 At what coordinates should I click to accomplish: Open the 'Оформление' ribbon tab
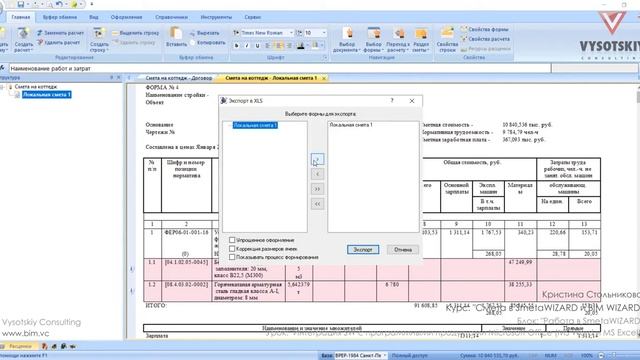tap(127, 17)
